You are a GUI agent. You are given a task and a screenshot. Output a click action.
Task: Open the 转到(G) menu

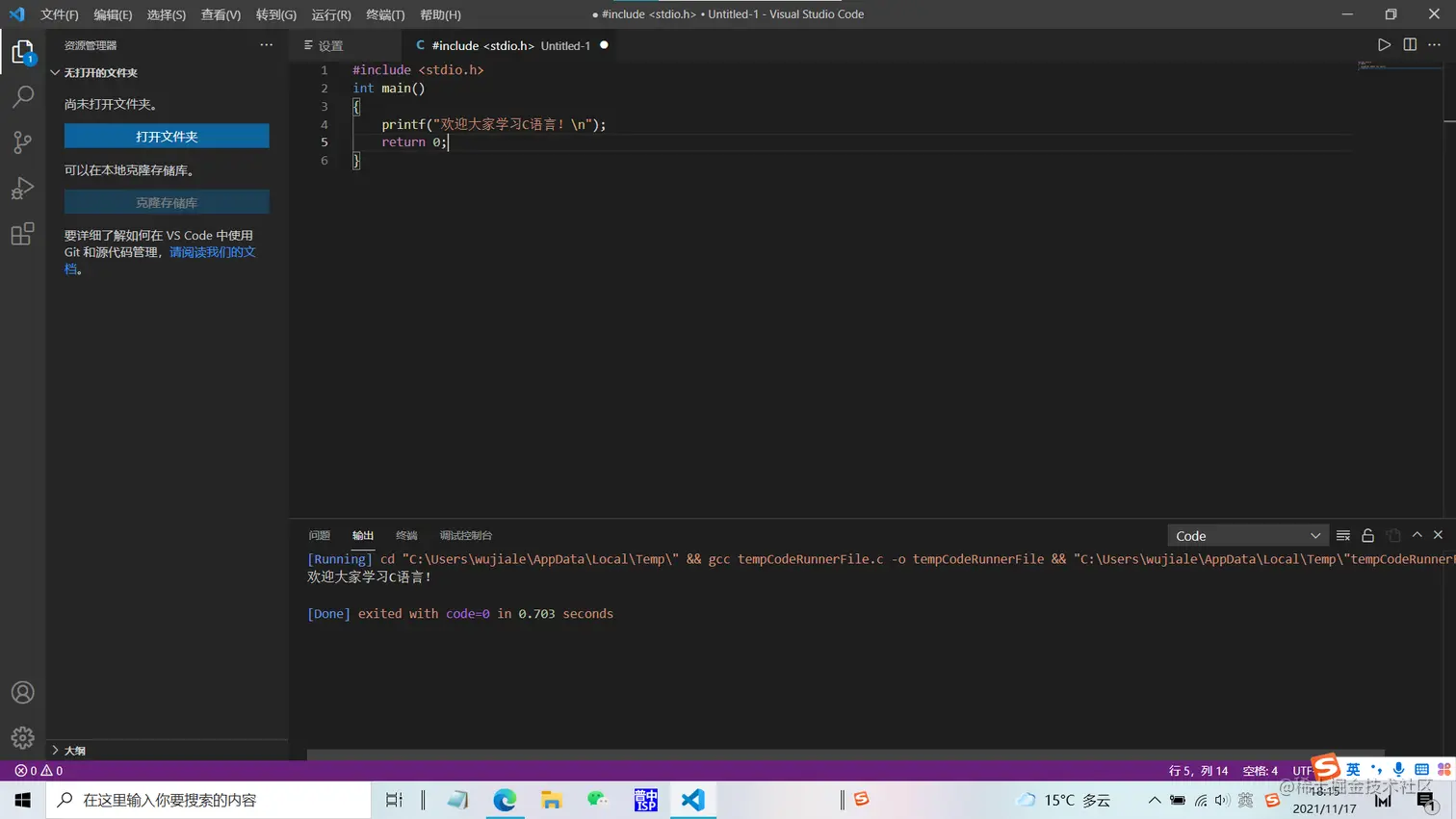click(x=276, y=14)
